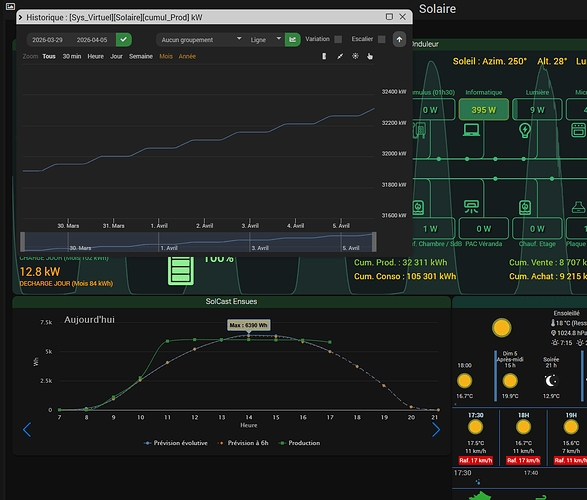
Task: Toggle Prévision à 6h series in legend
Action: [243, 443]
